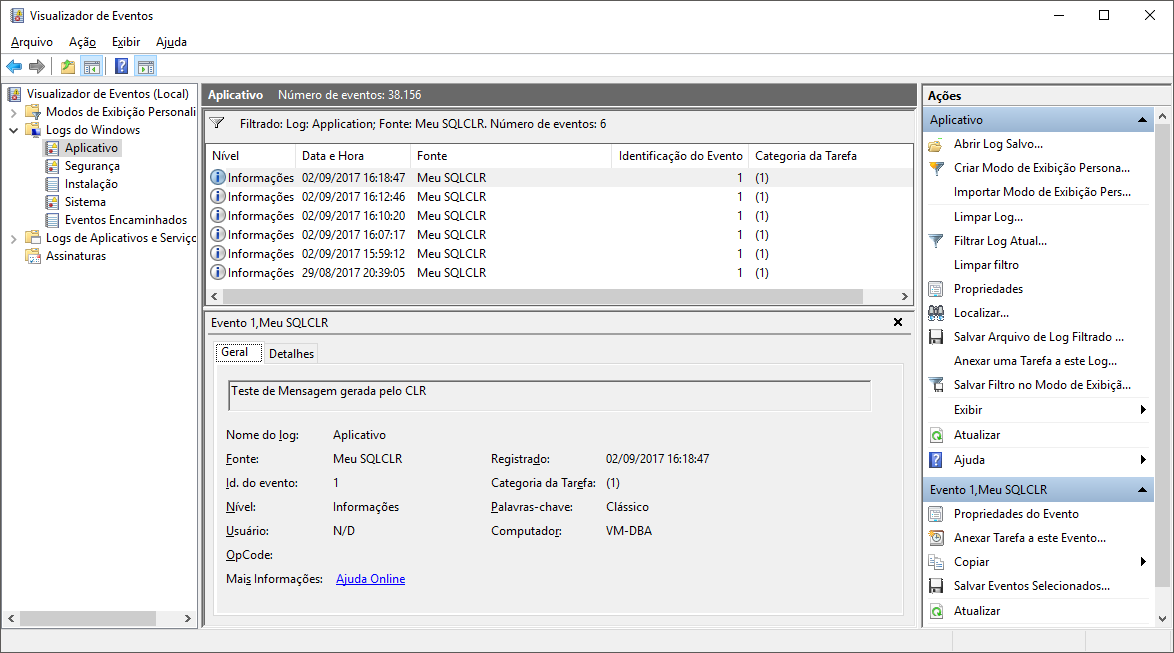Click the Localizar binoculars icon
The image size is (1174, 653).
click(935, 312)
